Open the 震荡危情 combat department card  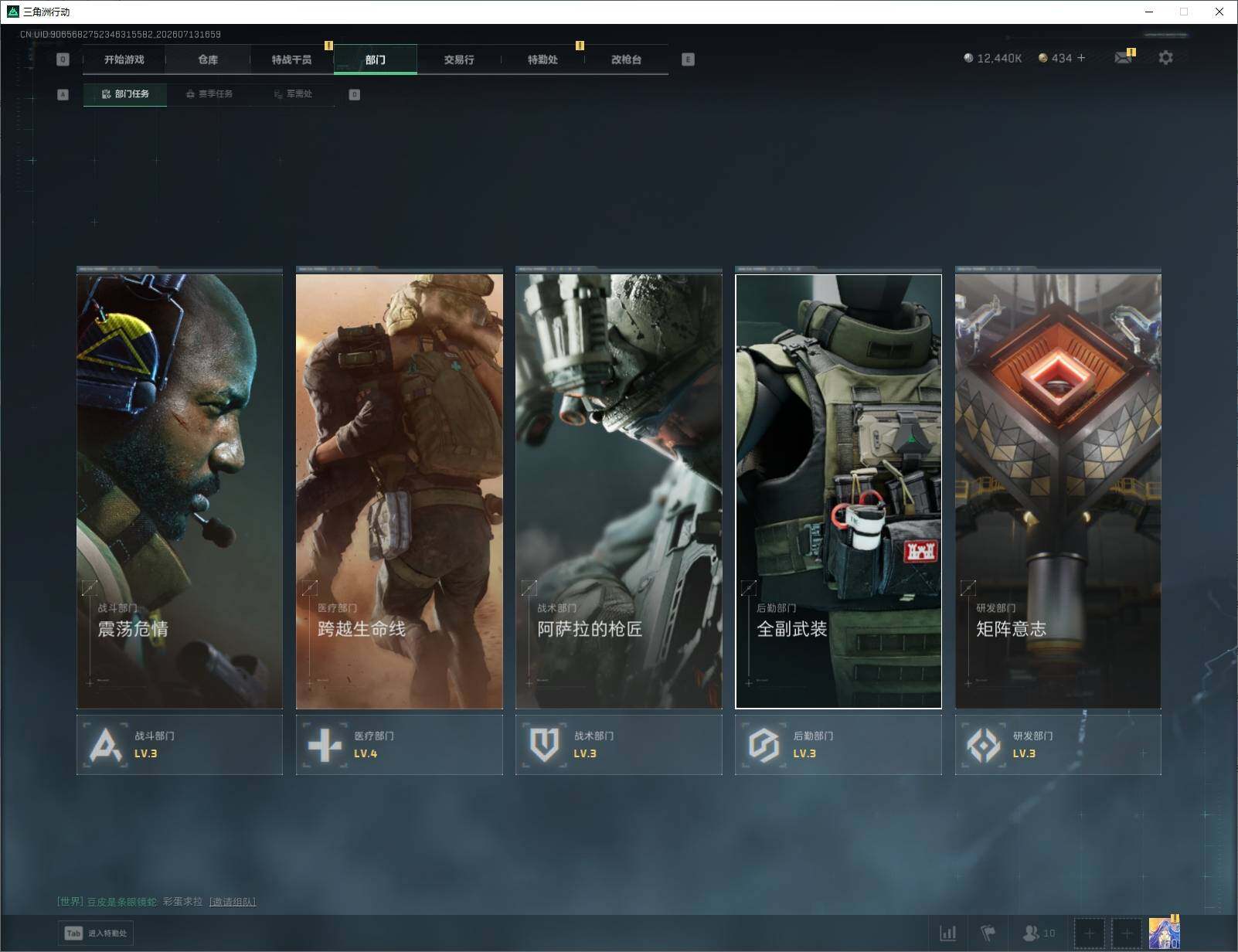[179, 491]
